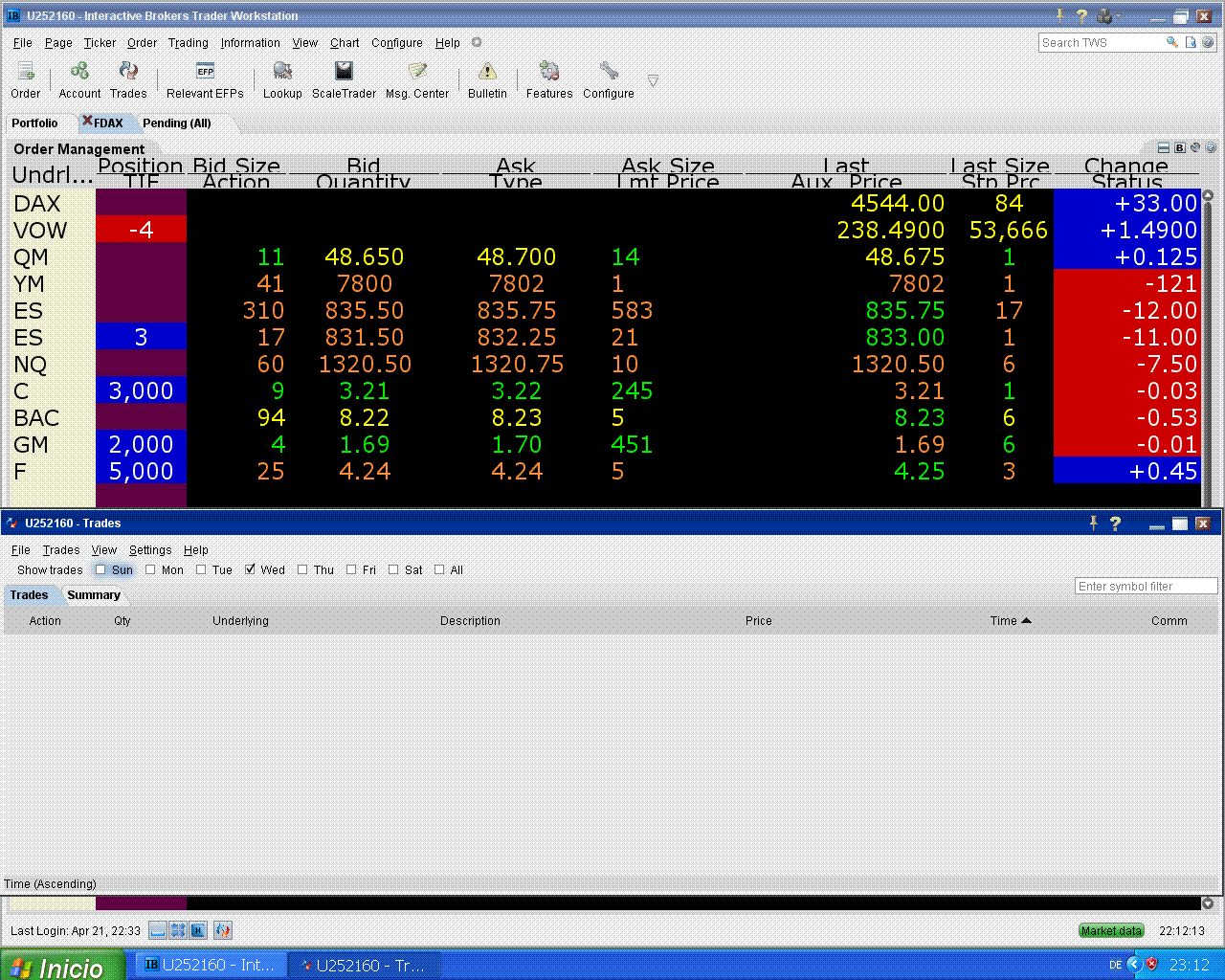Open the Settings menu in Trades window
The image size is (1225, 980).
tap(150, 550)
